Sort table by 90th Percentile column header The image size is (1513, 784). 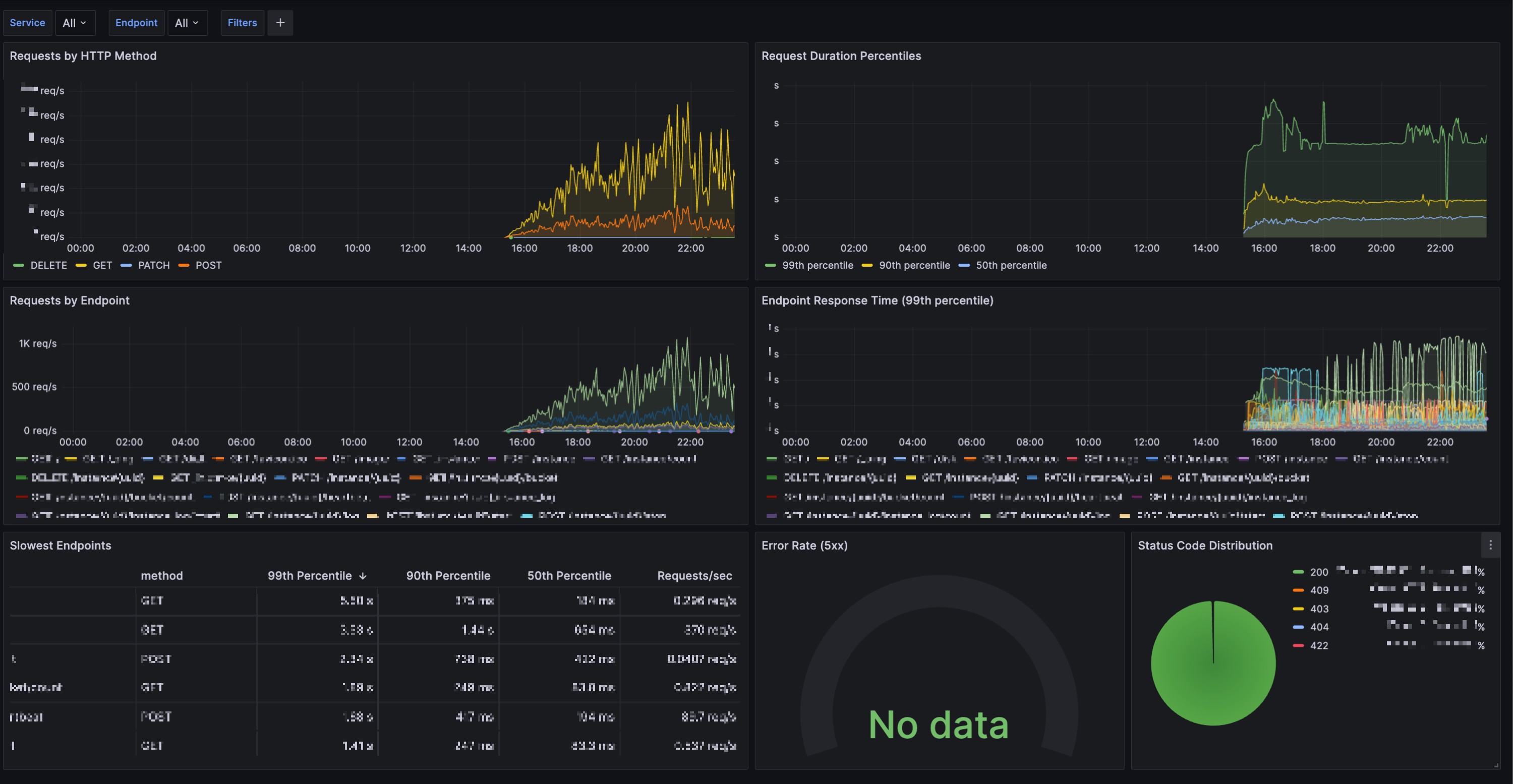(447, 576)
